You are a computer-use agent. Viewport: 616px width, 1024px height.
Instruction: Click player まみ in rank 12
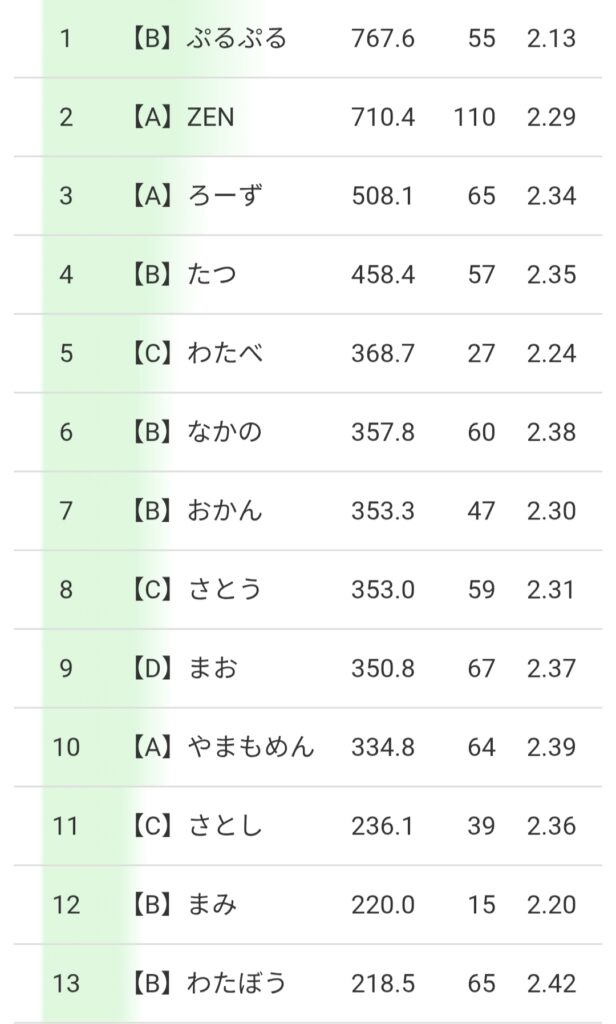(212, 905)
